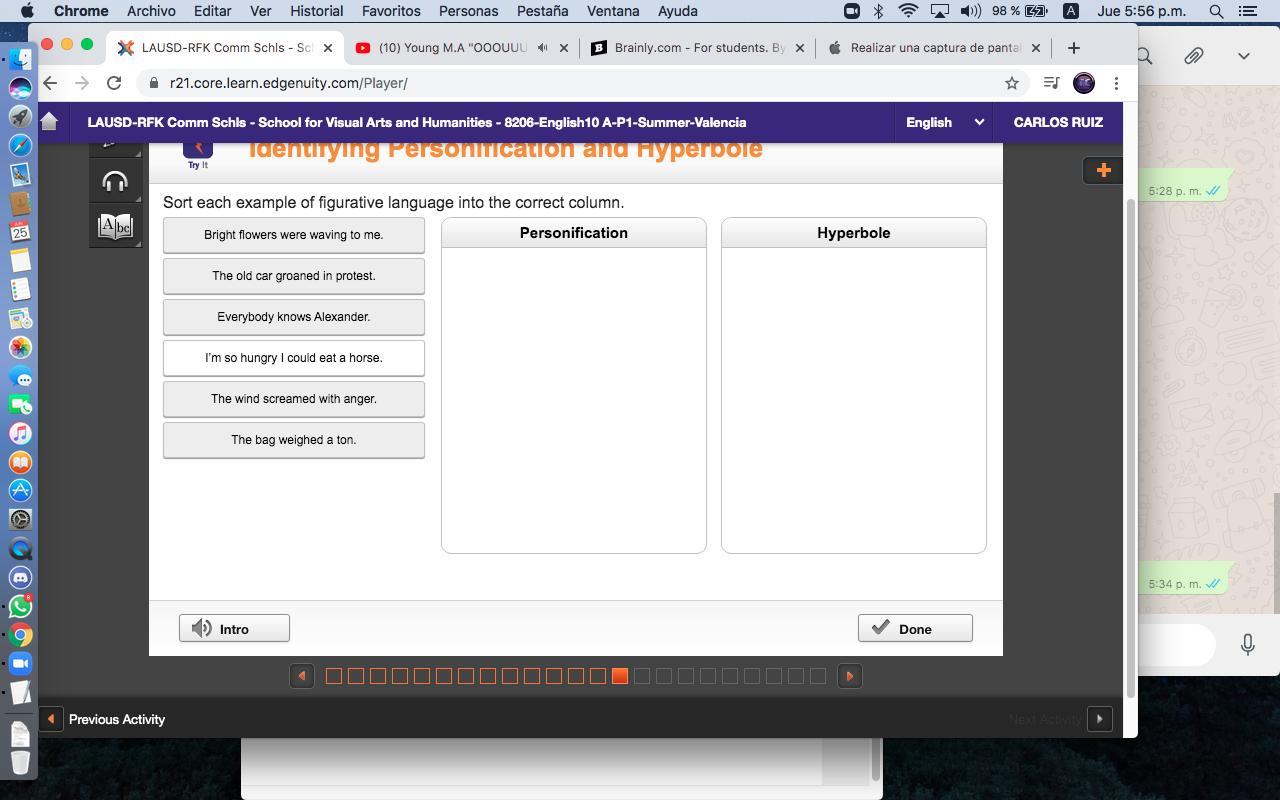
Task: Click the Previous Activity arrow icon
Action: 50,719
